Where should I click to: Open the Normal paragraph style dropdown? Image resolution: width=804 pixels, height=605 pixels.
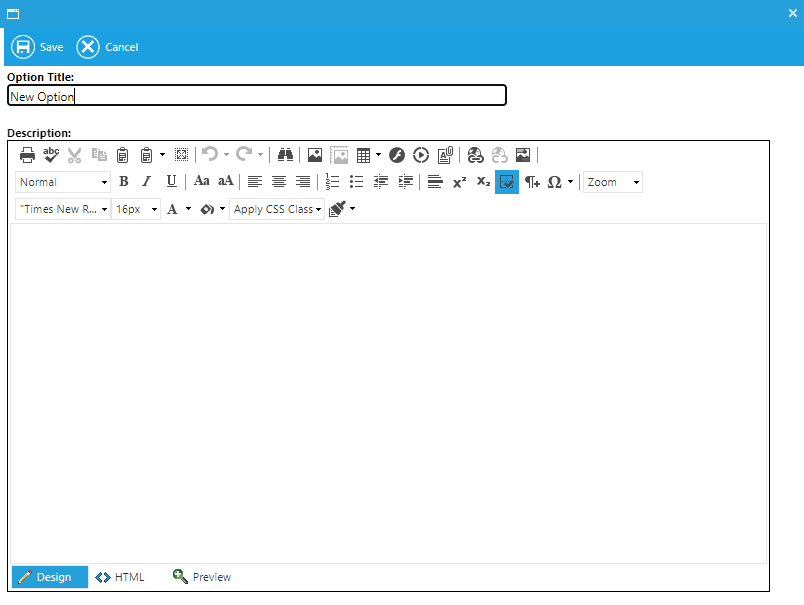(63, 182)
